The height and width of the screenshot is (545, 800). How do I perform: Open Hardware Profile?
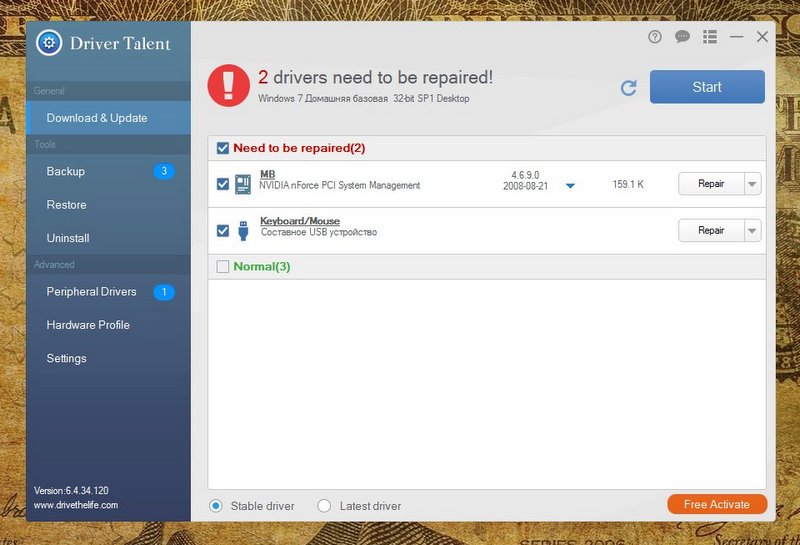pyautogui.click(x=109, y=325)
